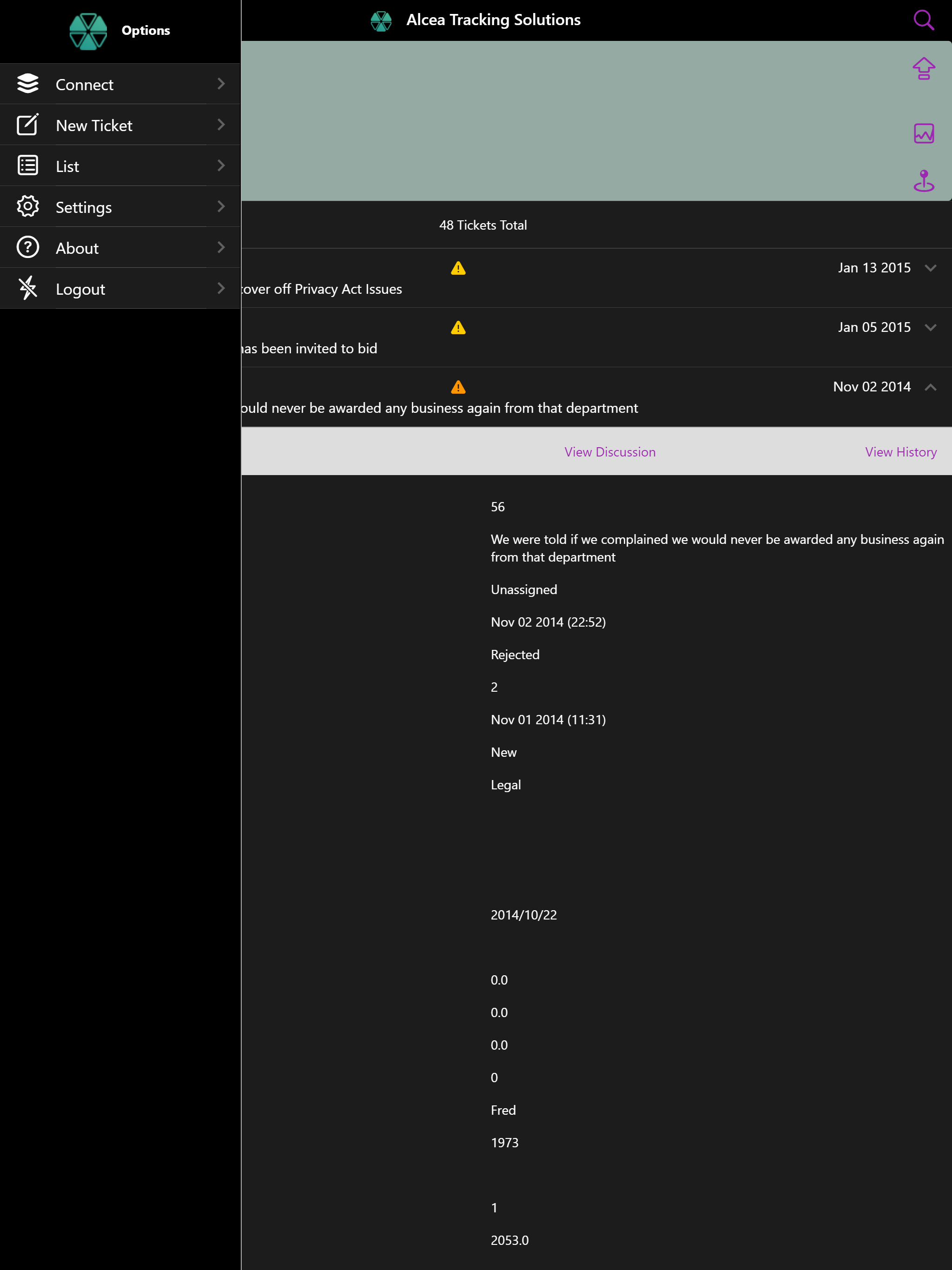Collapse the Nov 02 2014 ticket chevron
This screenshot has width=952, height=1270.
pos(931,387)
